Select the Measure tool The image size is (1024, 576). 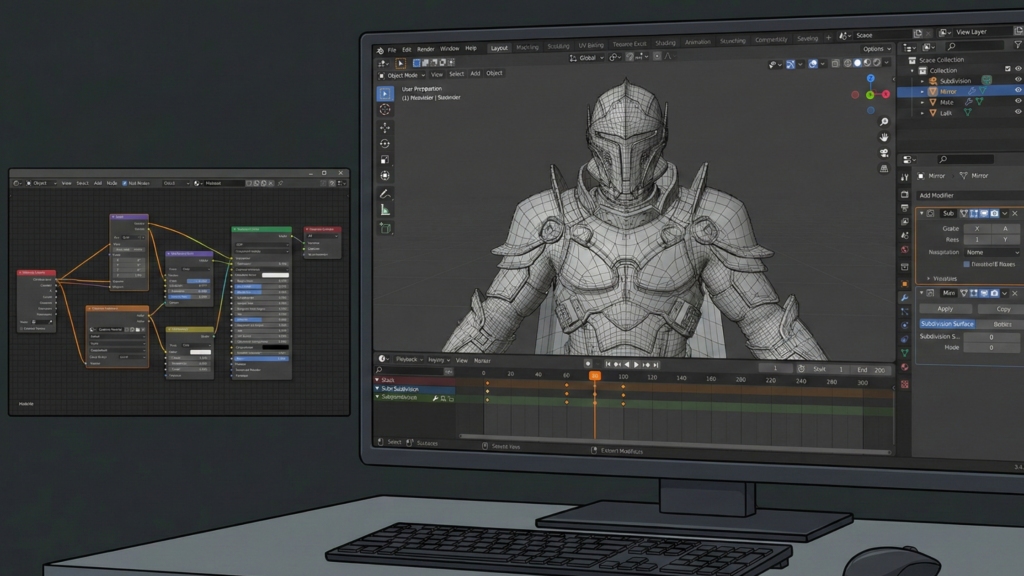pos(385,210)
